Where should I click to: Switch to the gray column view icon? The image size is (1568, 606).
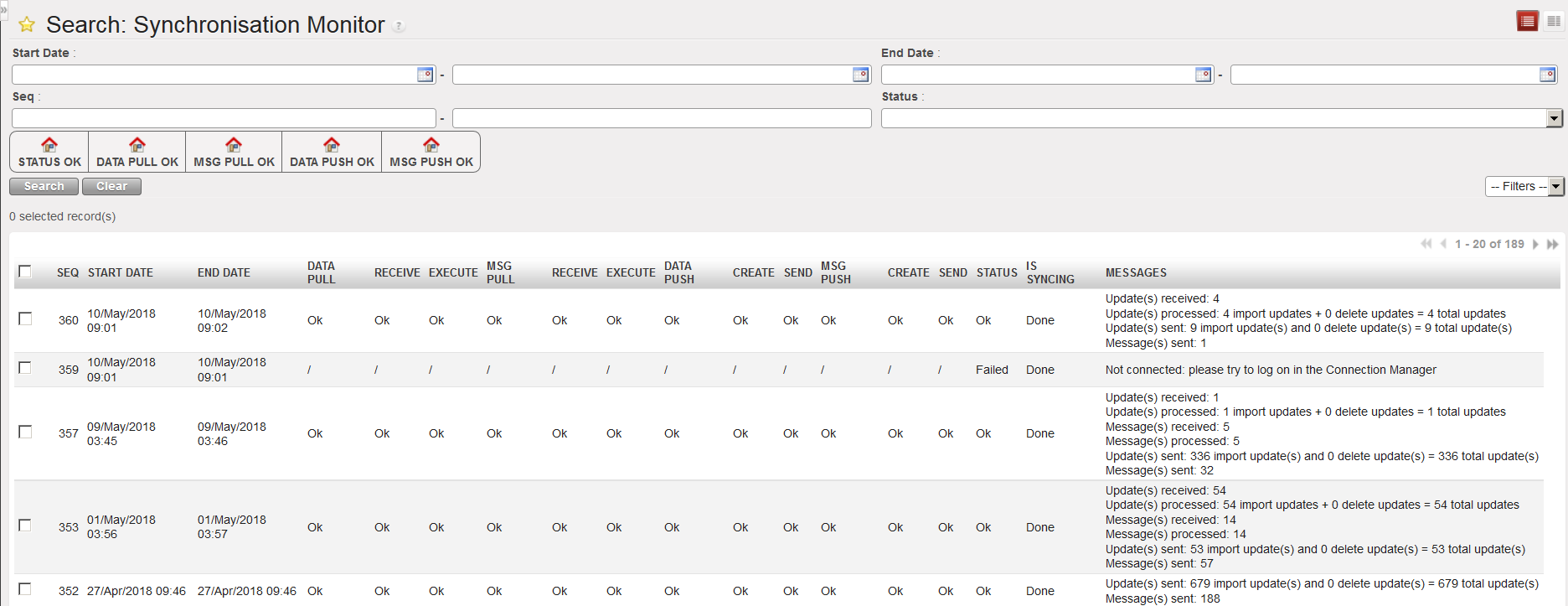(x=1554, y=21)
